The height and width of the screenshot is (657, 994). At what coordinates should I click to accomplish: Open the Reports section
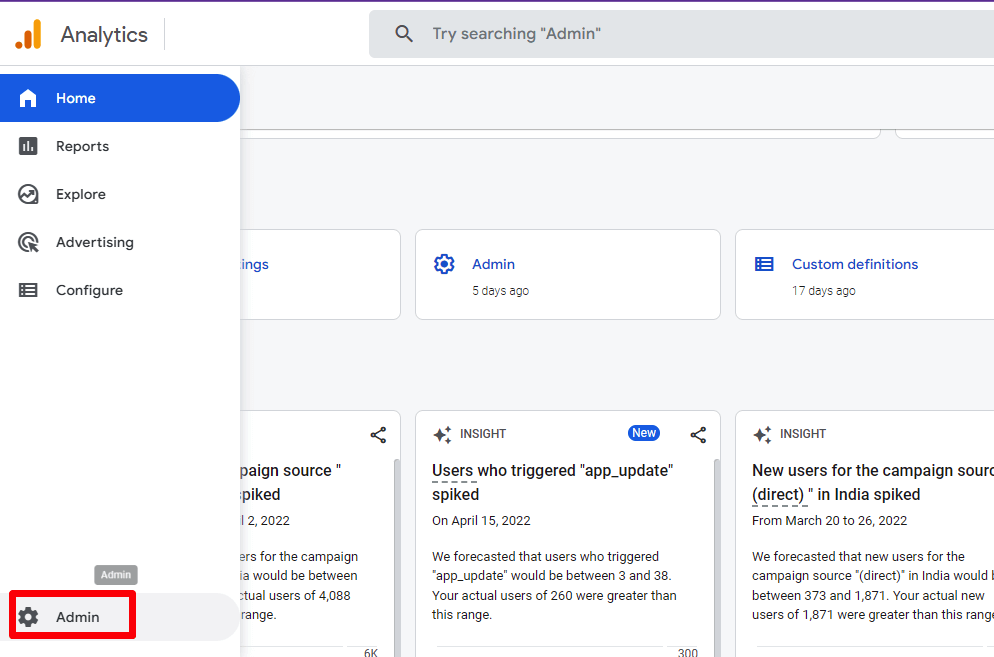(120, 146)
